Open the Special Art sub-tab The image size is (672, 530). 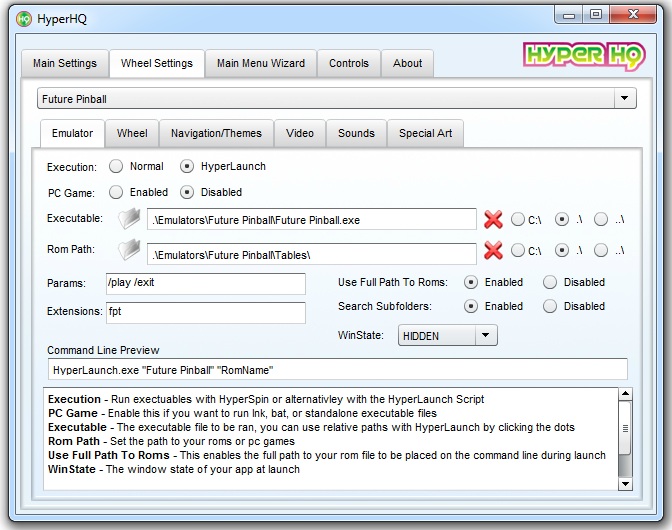(x=426, y=133)
